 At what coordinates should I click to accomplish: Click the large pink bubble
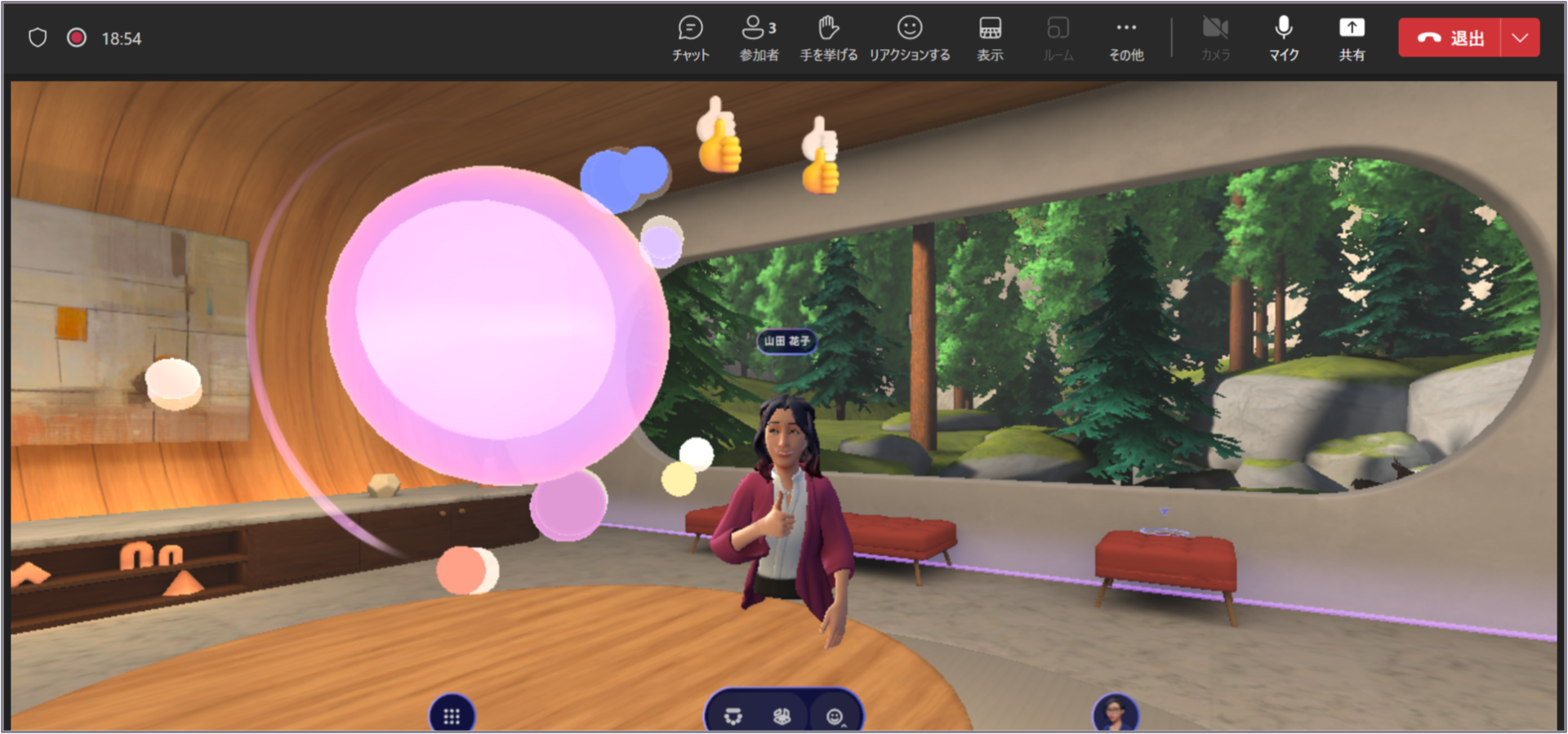pyautogui.click(x=497, y=325)
